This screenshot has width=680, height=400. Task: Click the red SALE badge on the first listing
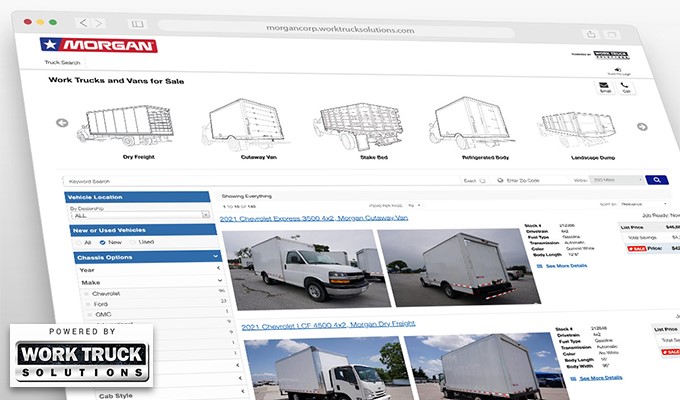636,249
